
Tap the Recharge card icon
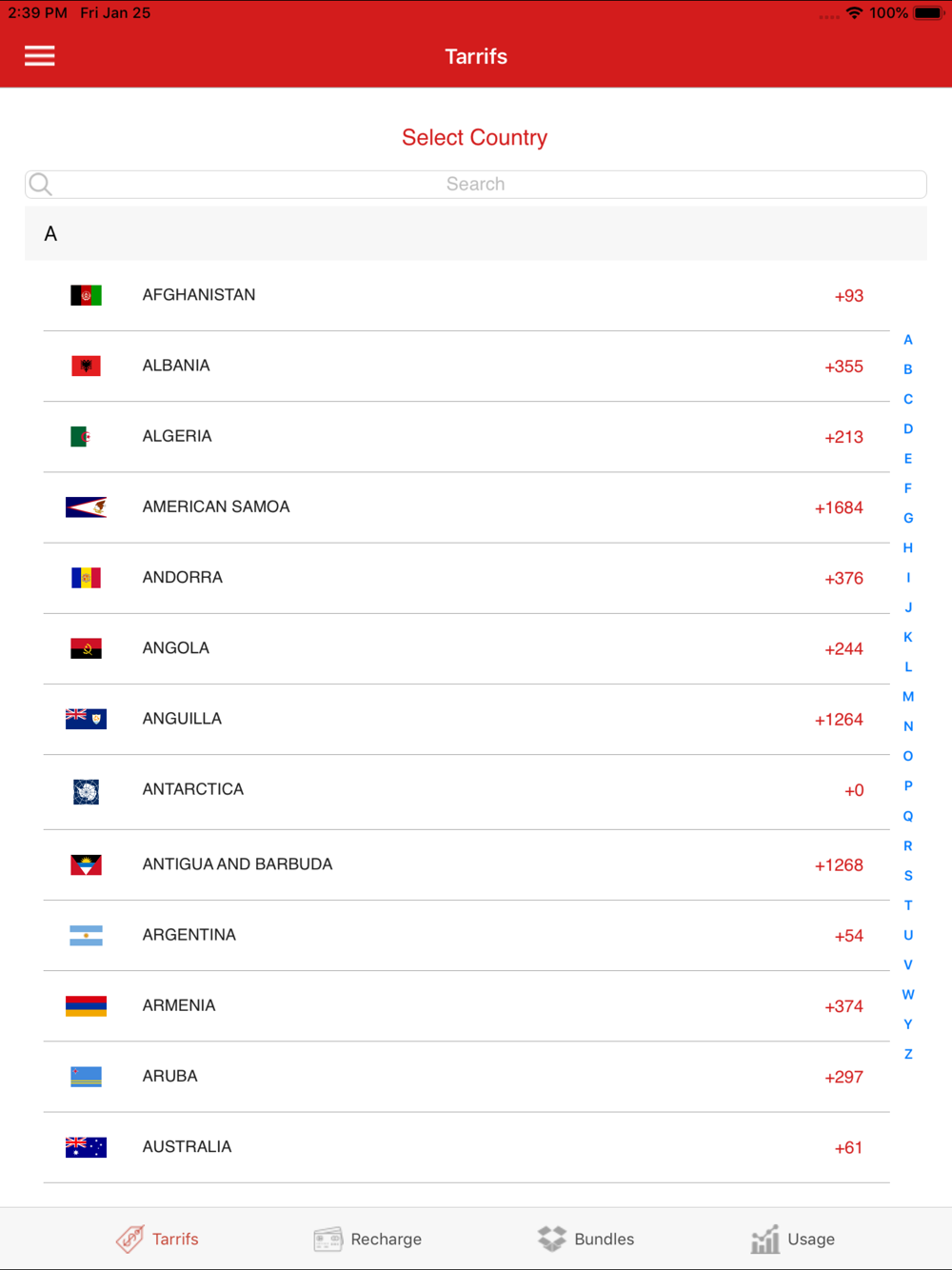pyautogui.click(x=327, y=1239)
